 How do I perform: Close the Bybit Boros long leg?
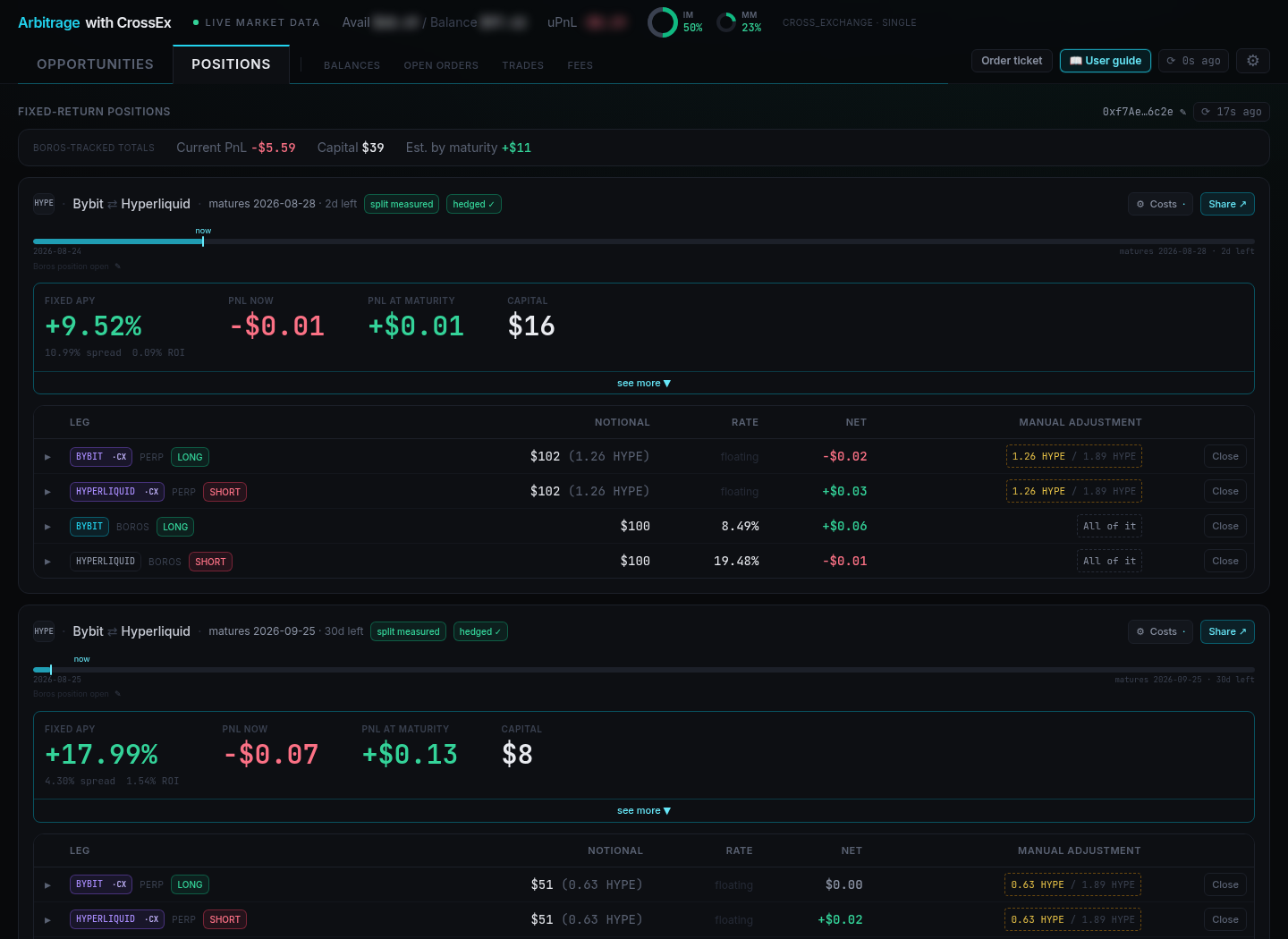coord(1225,526)
